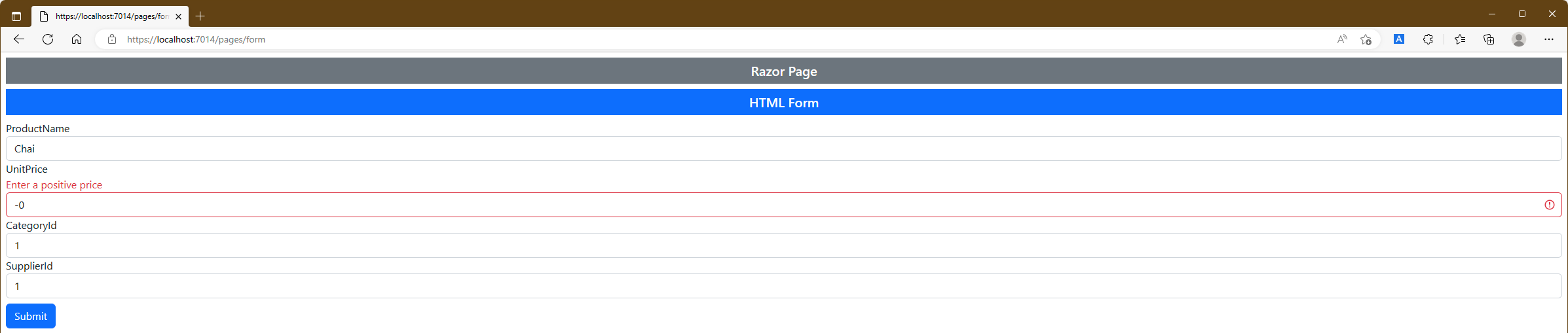View site information lock icon

(112, 39)
